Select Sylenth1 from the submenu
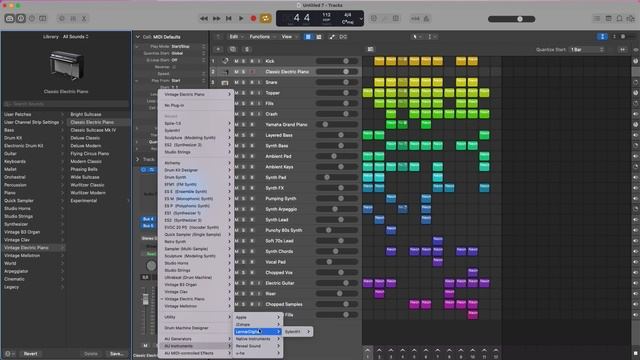Viewport: 640px width, 360px height. pyautogui.click(x=298, y=331)
